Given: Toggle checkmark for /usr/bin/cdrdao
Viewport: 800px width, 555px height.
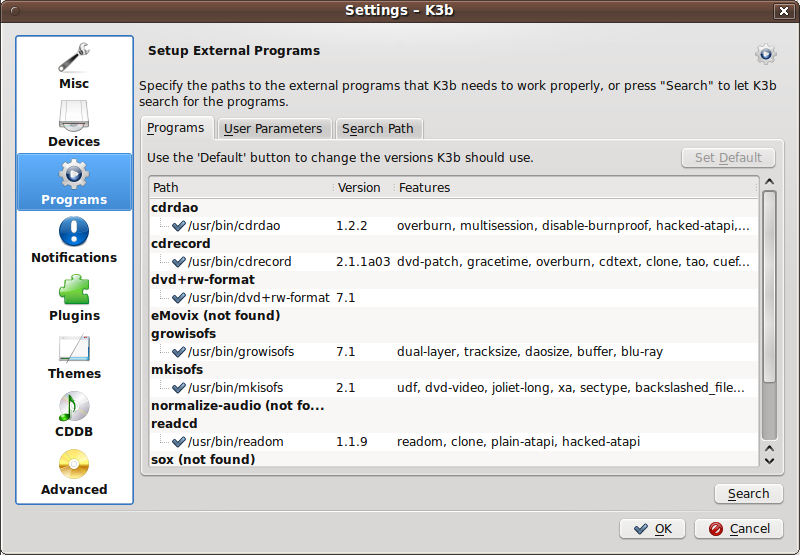Looking at the screenshot, I should 179,226.
